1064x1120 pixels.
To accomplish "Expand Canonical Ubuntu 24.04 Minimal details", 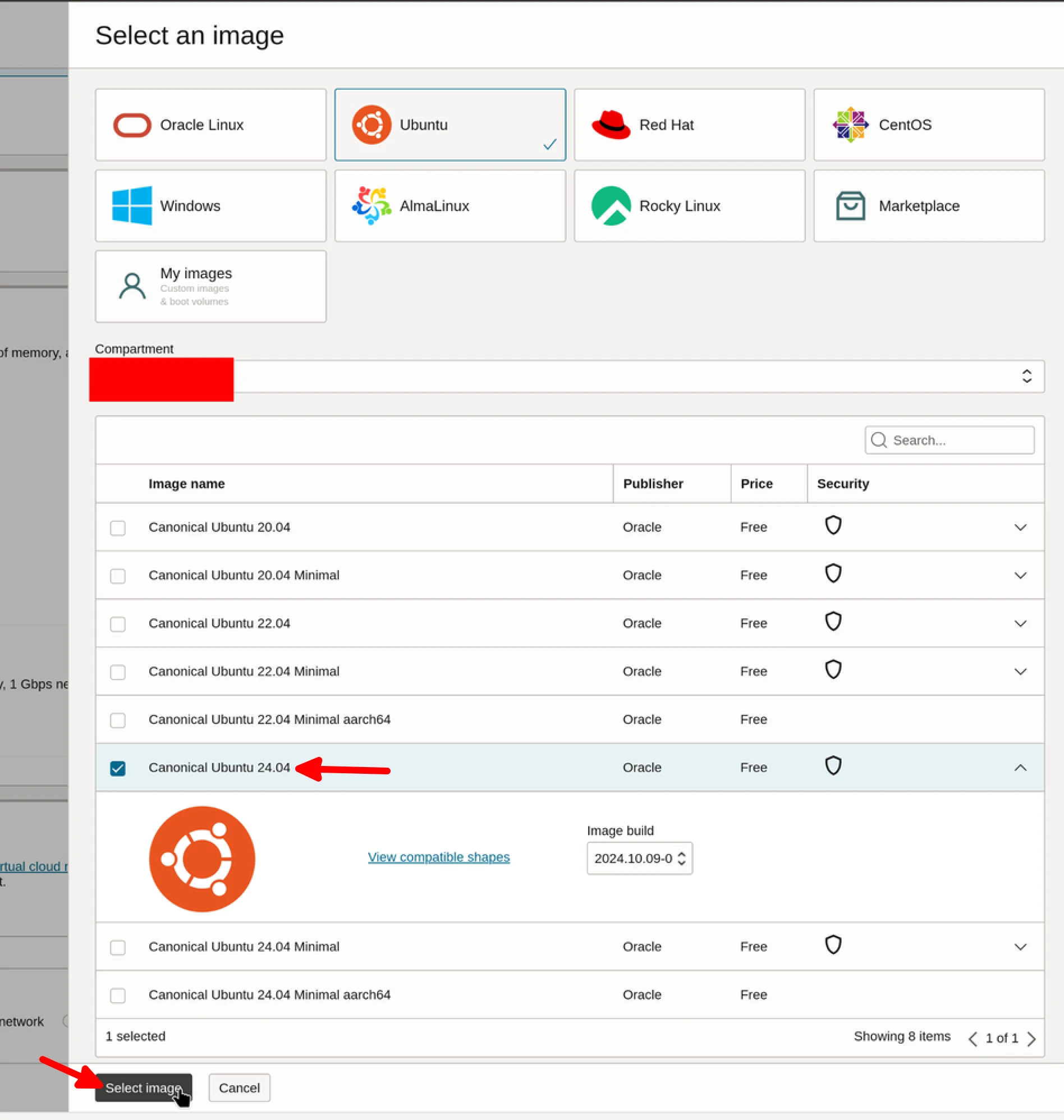I will click(1020, 947).
